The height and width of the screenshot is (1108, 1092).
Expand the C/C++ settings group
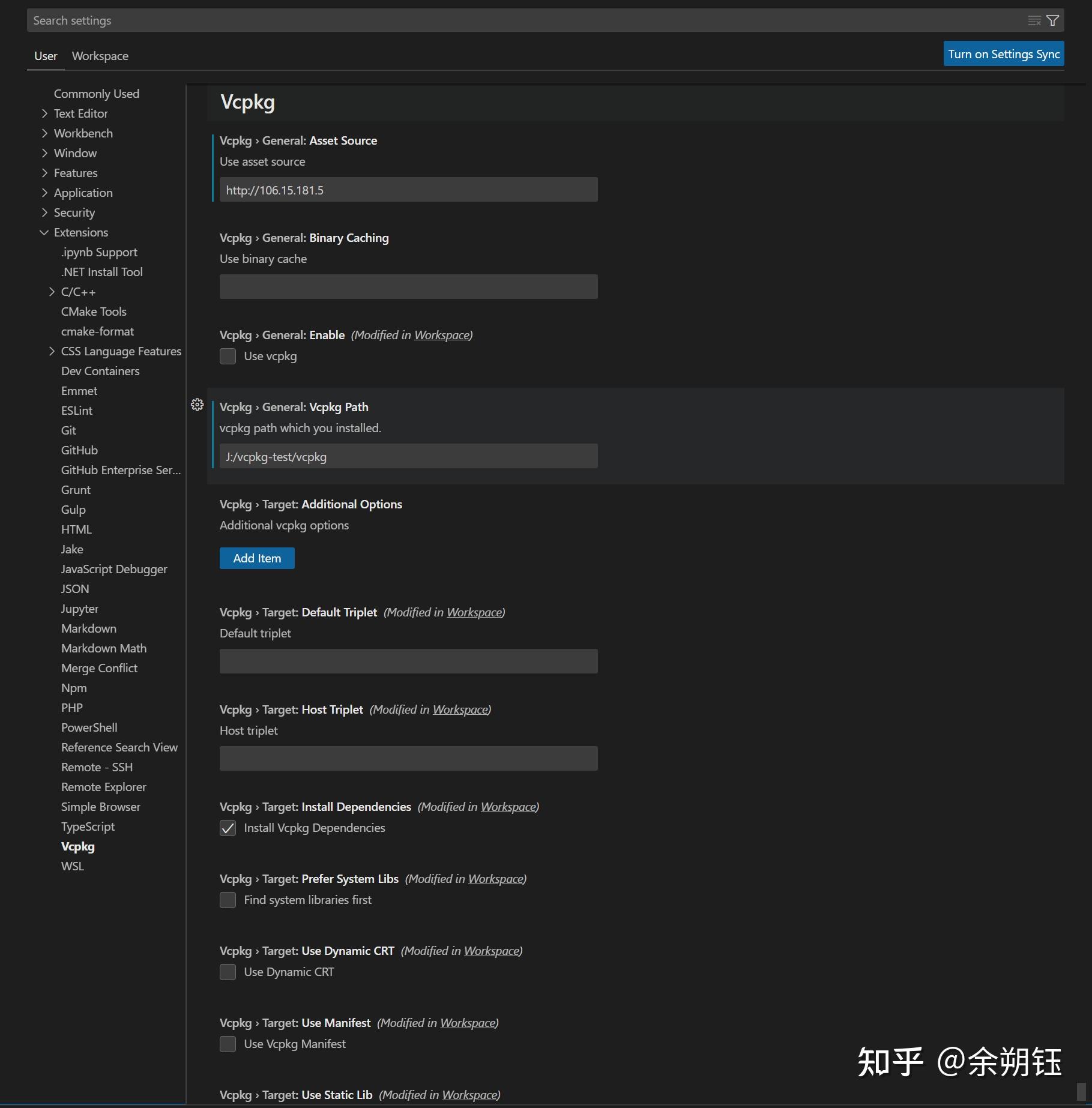pyautogui.click(x=52, y=292)
